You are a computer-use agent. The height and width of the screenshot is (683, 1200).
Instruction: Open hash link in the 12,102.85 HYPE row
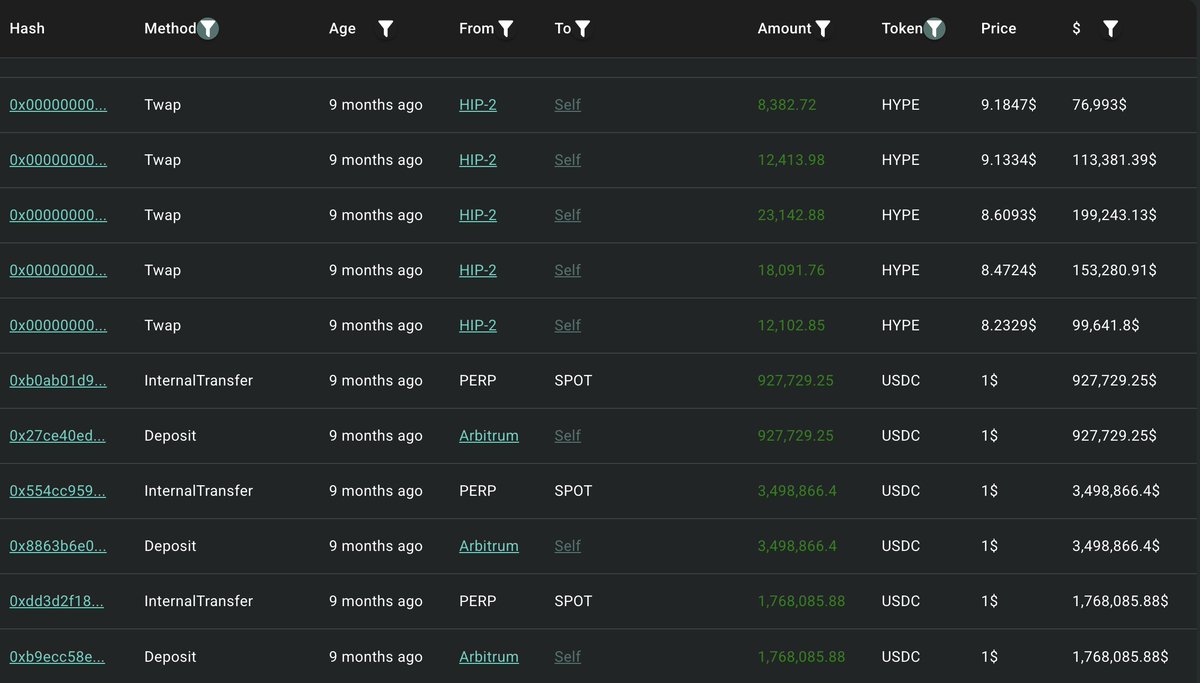58,325
